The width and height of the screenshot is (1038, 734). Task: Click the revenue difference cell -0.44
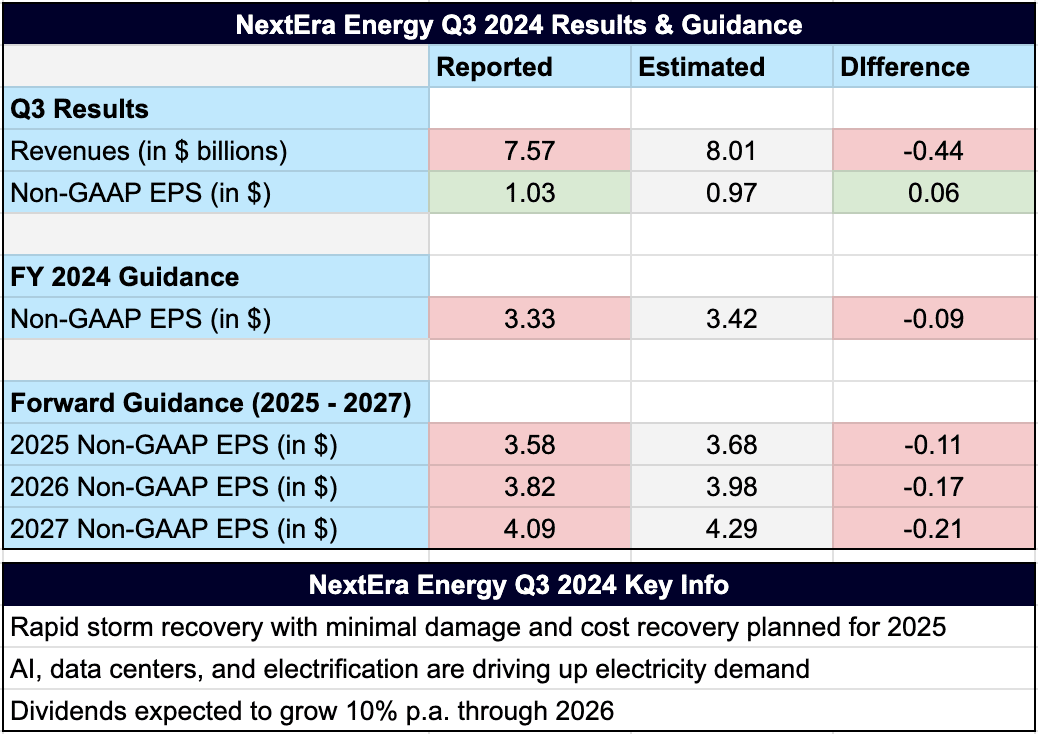(x=933, y=151)
